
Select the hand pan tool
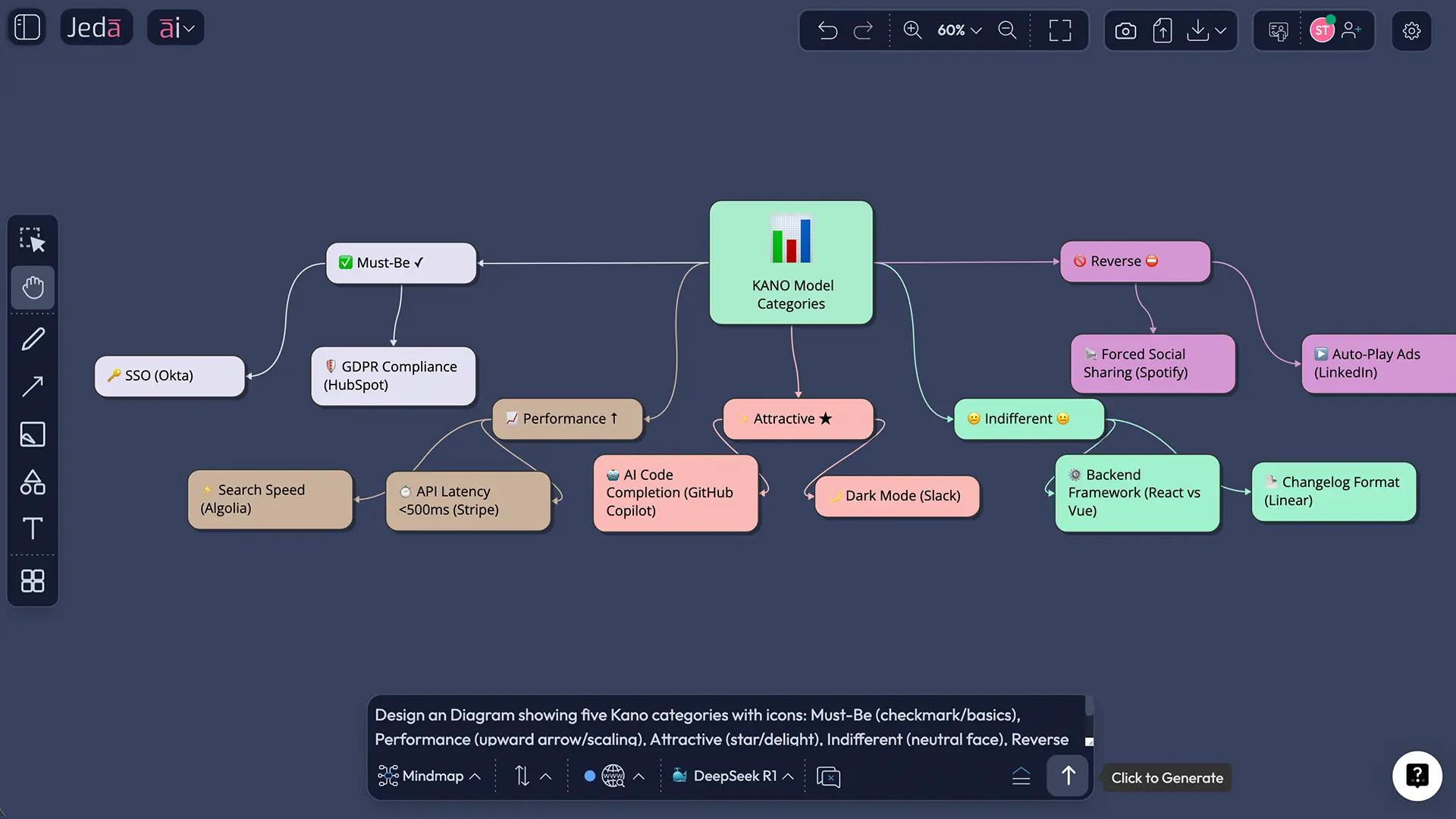tap(33, 287)
